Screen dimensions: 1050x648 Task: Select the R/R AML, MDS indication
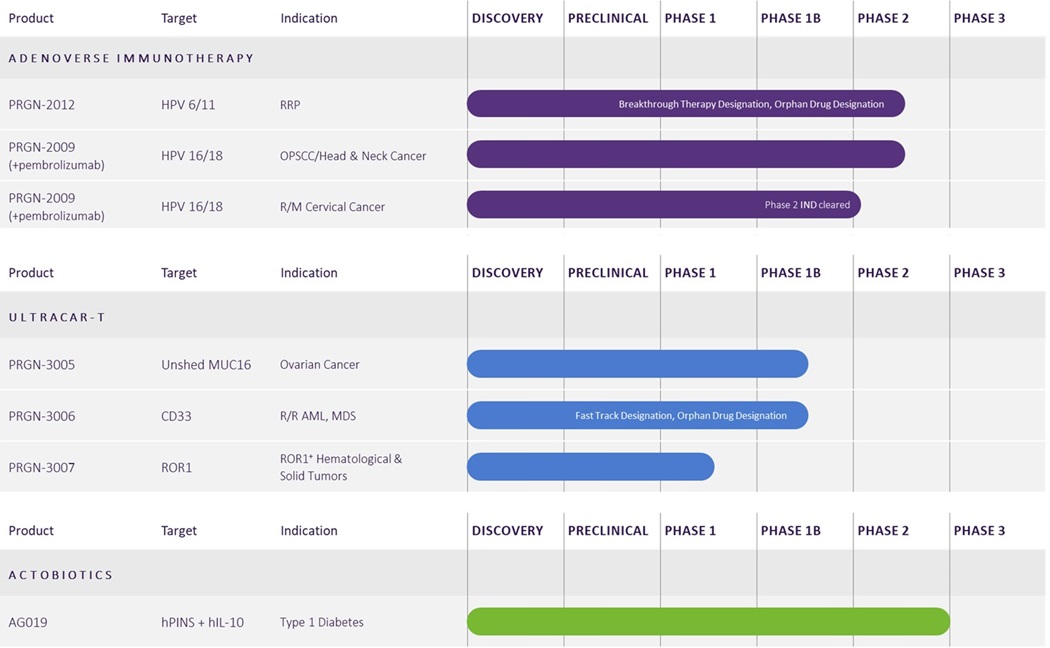click(x=318, y=417)
